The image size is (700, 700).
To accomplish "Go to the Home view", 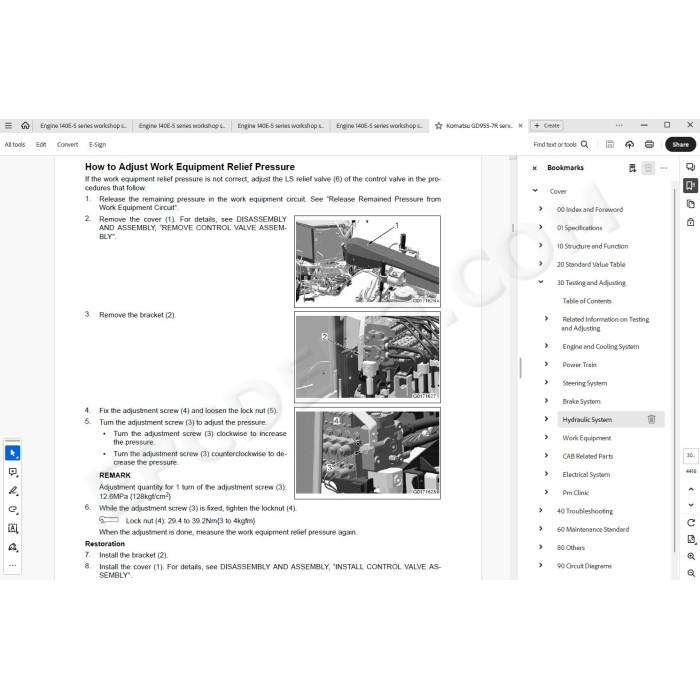I will click(25, 125).
